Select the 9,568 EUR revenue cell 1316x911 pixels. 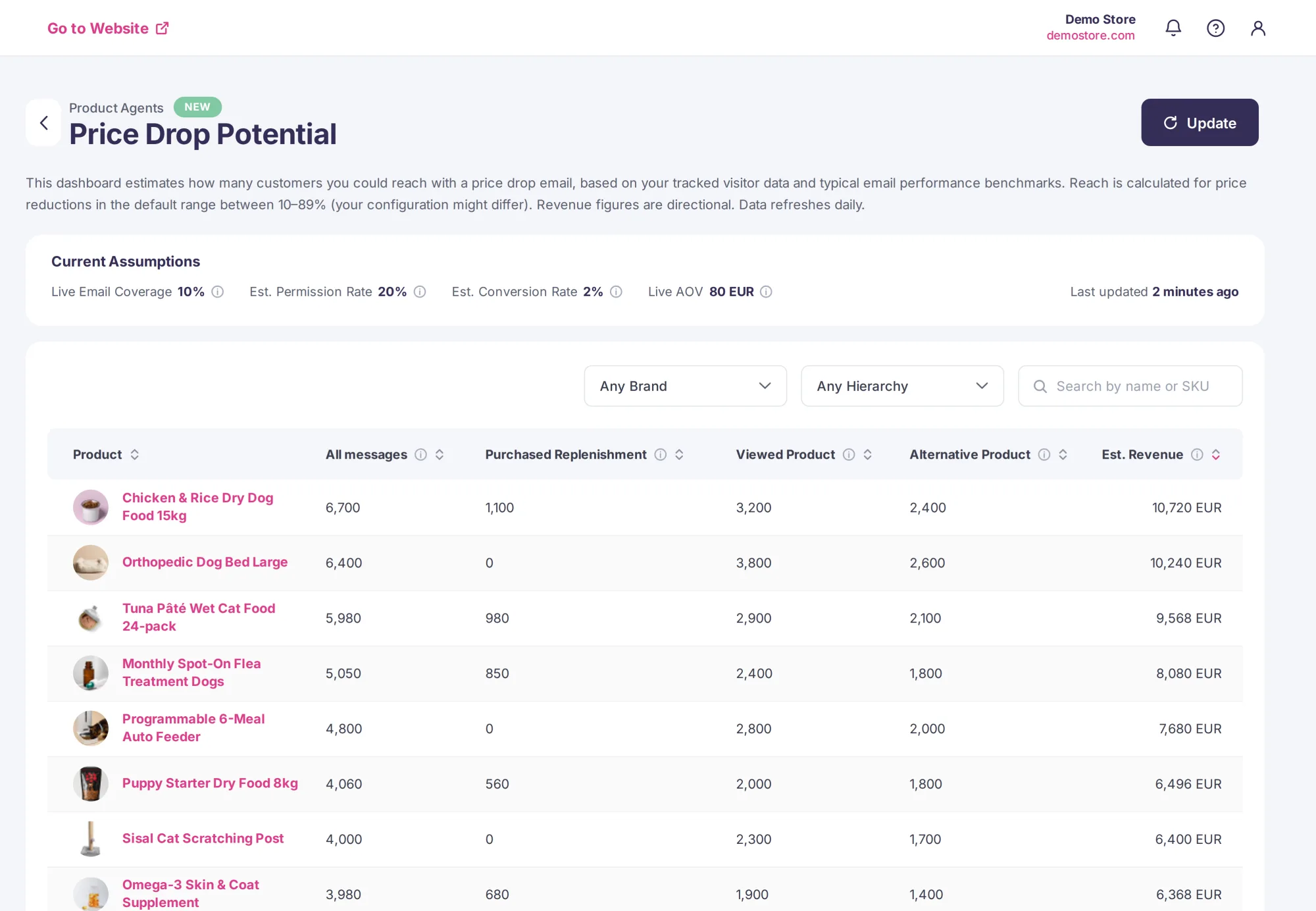pos(1188,618)
